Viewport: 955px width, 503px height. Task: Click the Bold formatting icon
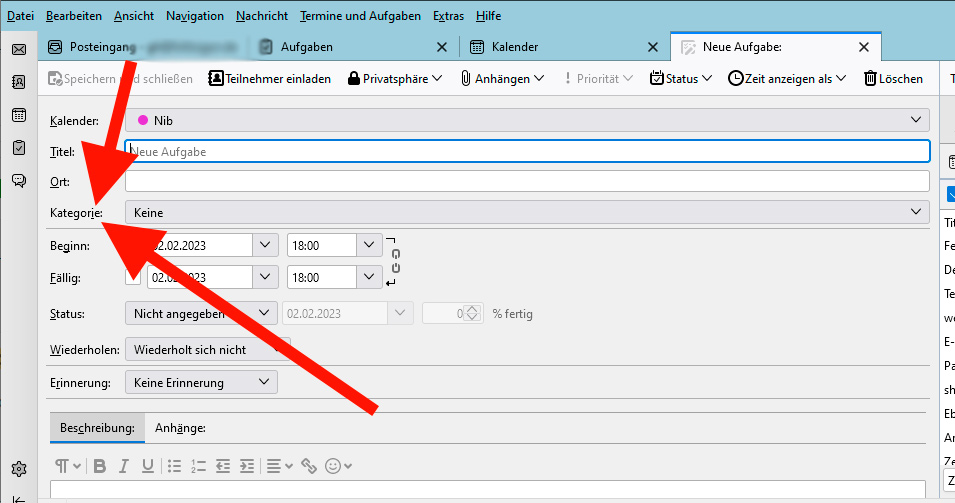99,466
